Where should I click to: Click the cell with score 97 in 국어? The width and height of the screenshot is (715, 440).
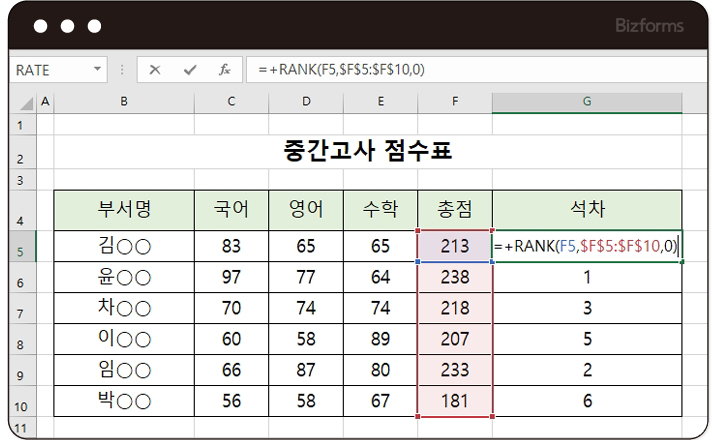tap(232, 277)
